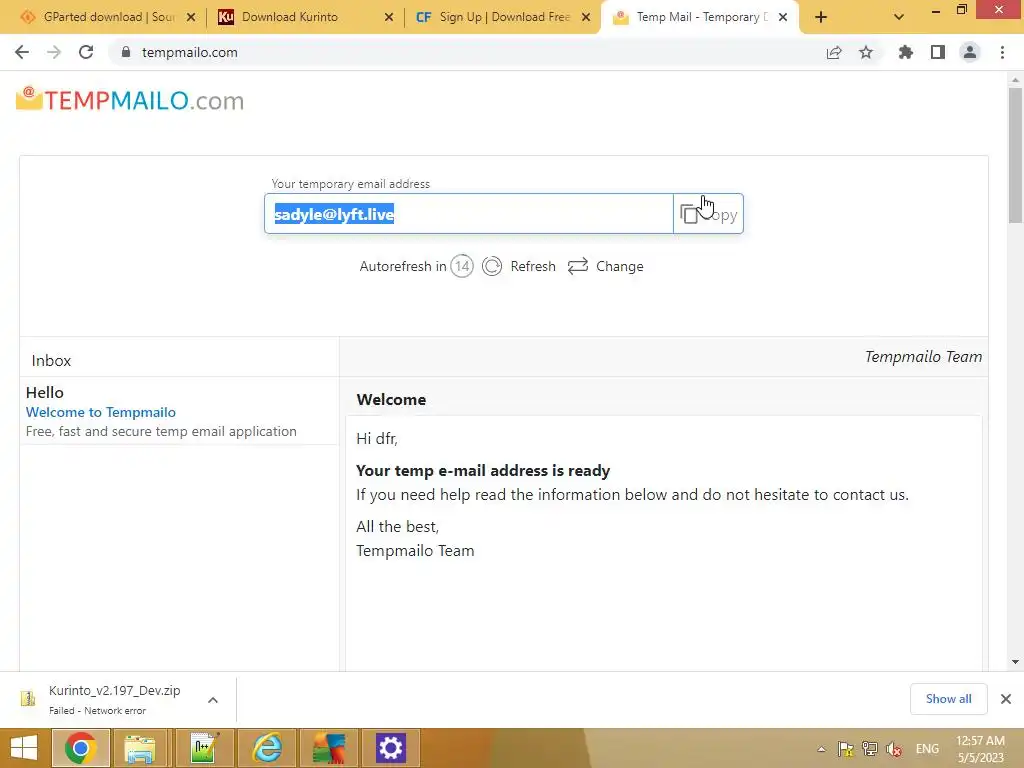Click the page vertical scrollbar
Image resolution: width=1024 pixels, height=768 pixels.
[x=1015, y=155]
